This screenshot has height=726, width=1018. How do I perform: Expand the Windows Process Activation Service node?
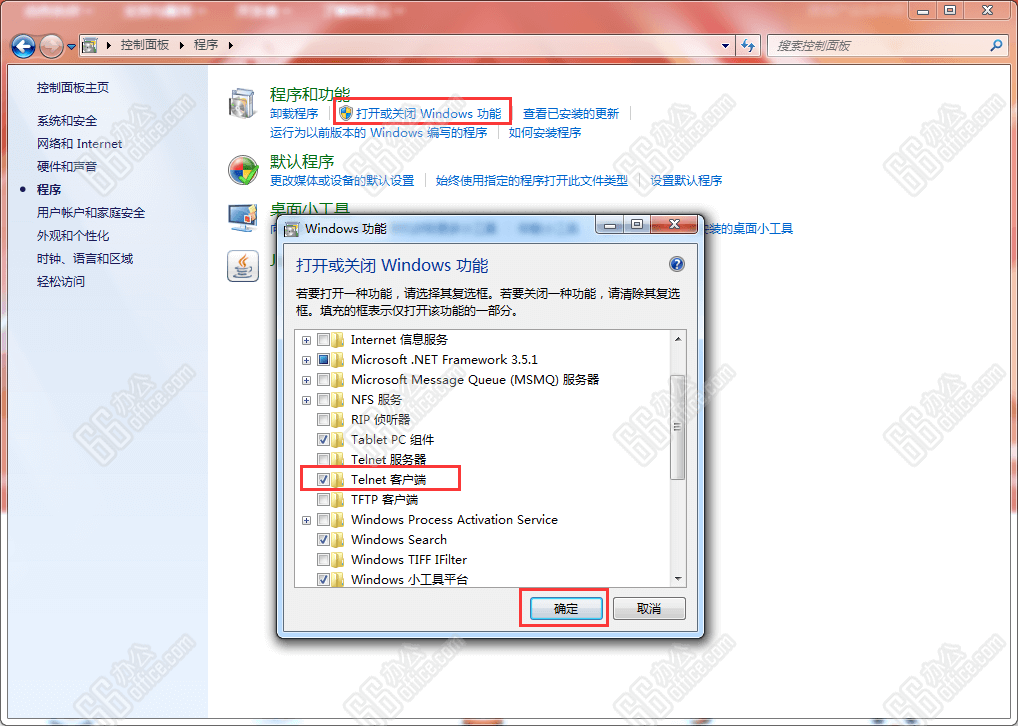[306, 520]
